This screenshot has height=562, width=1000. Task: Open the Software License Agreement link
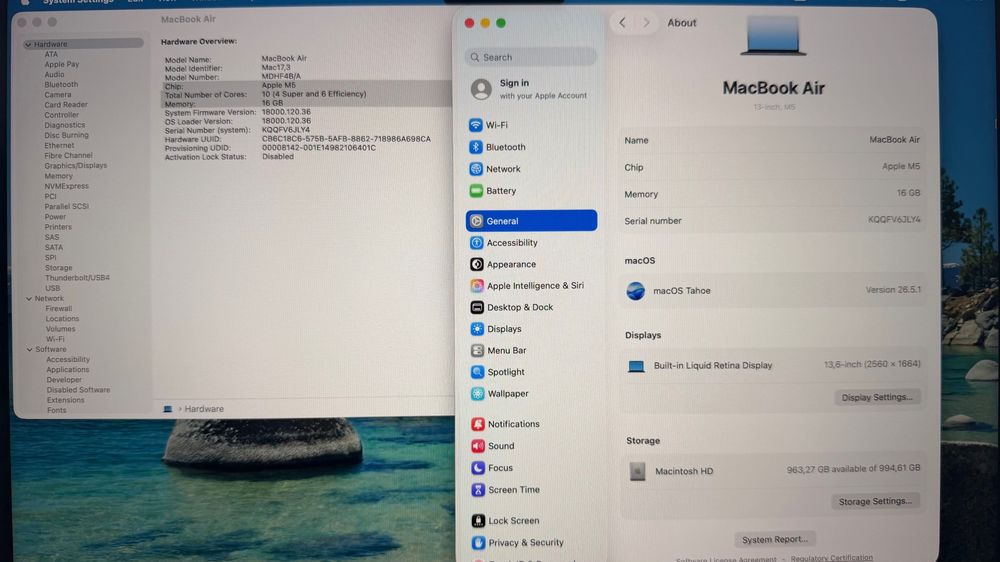coord(726,559)
